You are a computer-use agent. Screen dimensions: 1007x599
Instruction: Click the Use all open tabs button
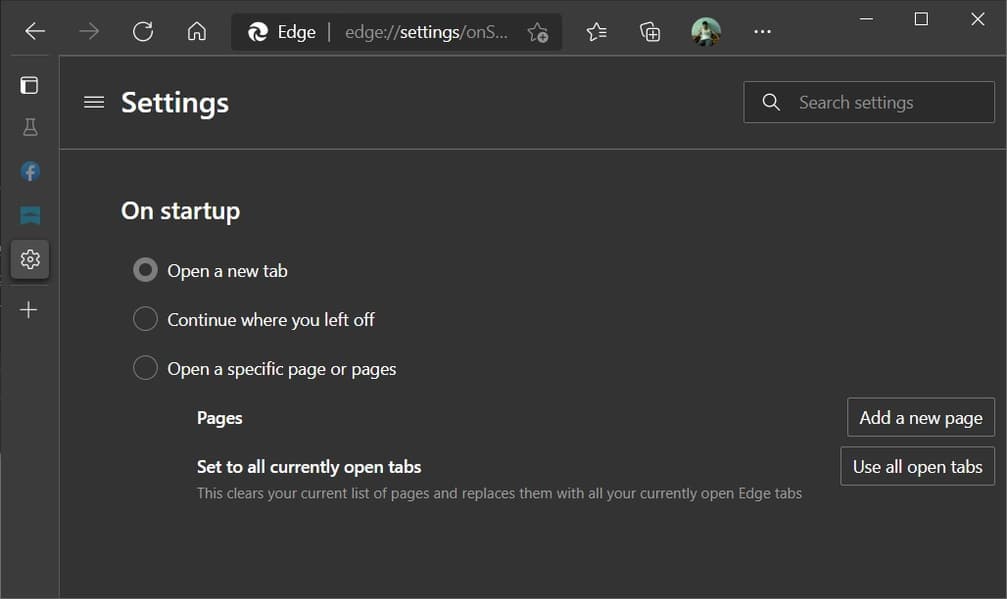point(917,466)
